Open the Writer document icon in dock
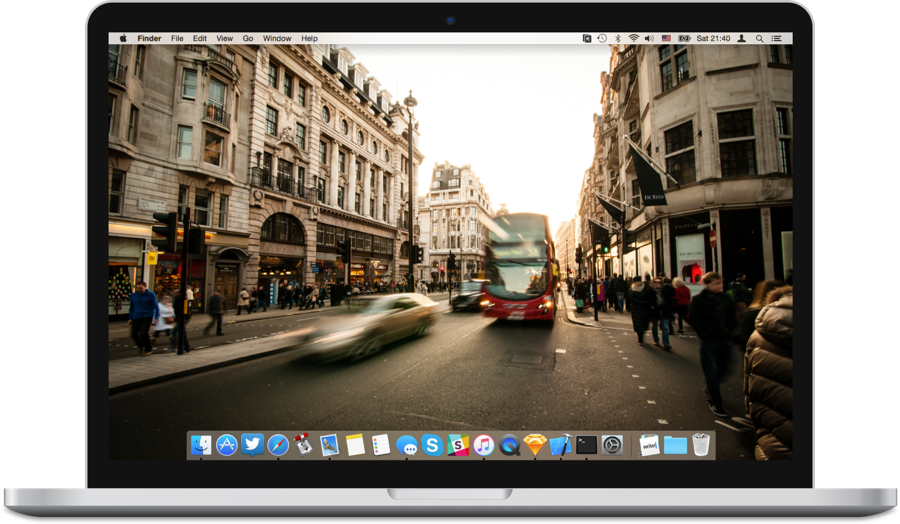This screenshot has height=524, width=900. tap(649, 445)
